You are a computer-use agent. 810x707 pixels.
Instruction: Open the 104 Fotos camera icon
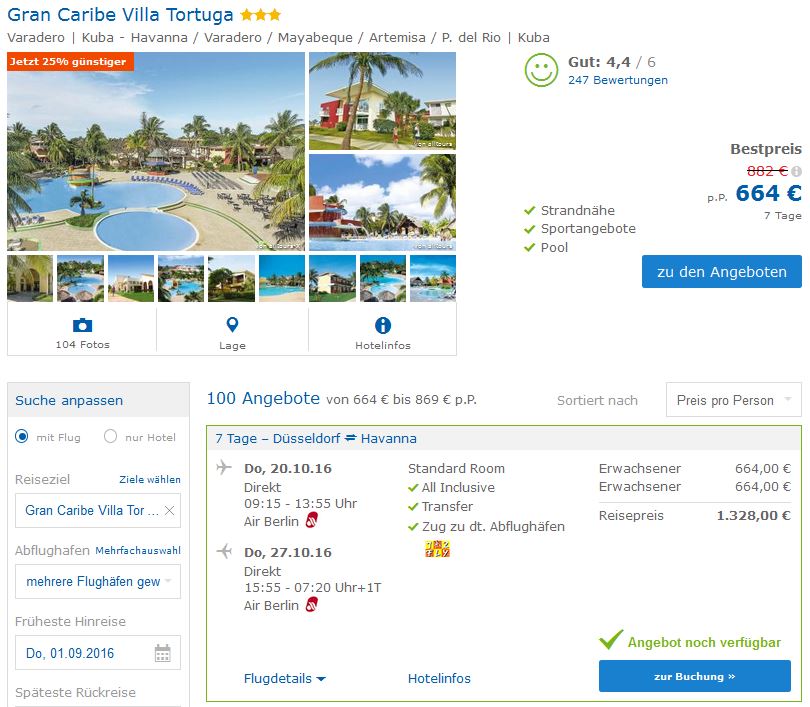82,325
